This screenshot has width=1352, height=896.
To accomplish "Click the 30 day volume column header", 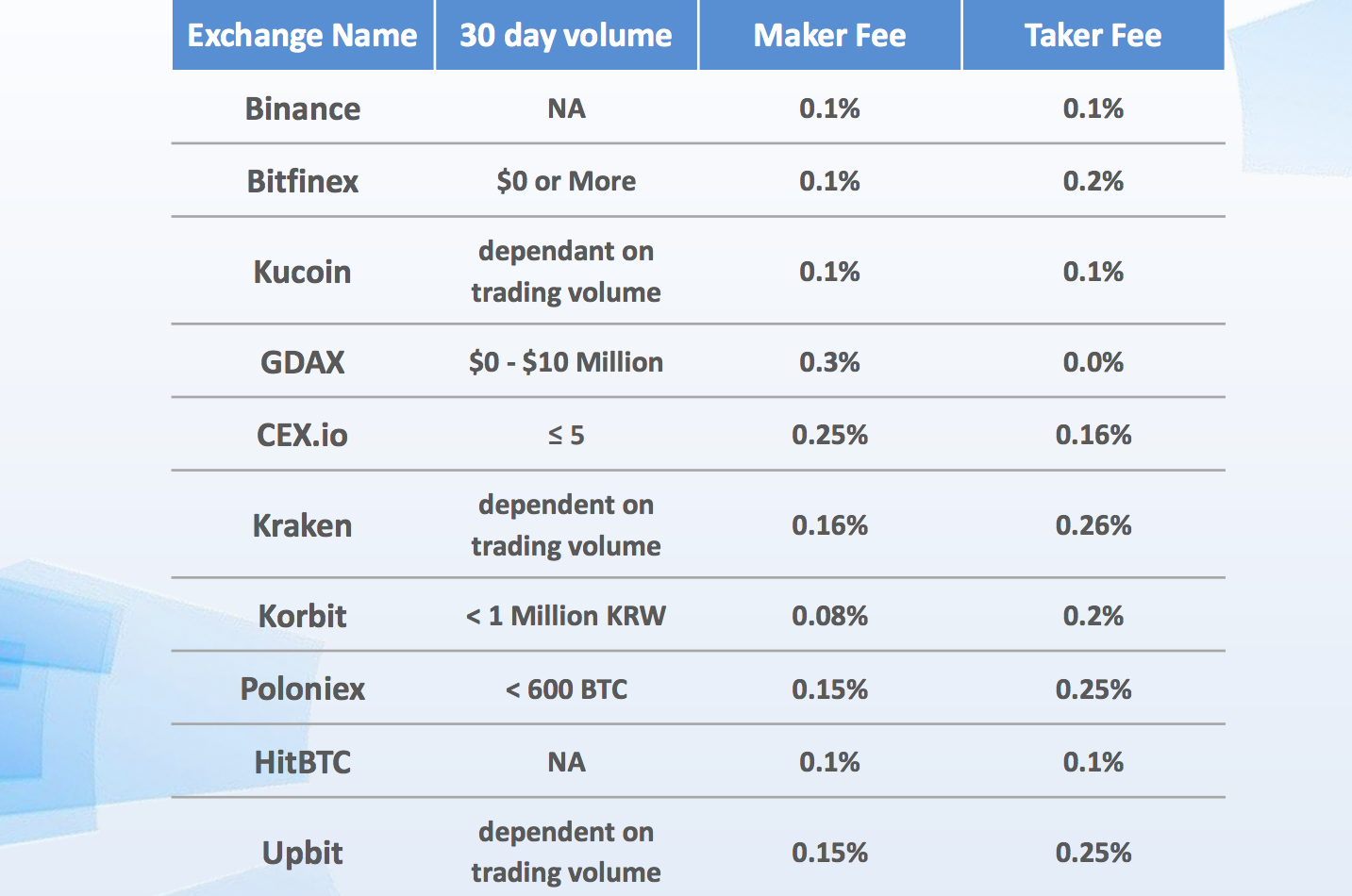I will (566, 36).
